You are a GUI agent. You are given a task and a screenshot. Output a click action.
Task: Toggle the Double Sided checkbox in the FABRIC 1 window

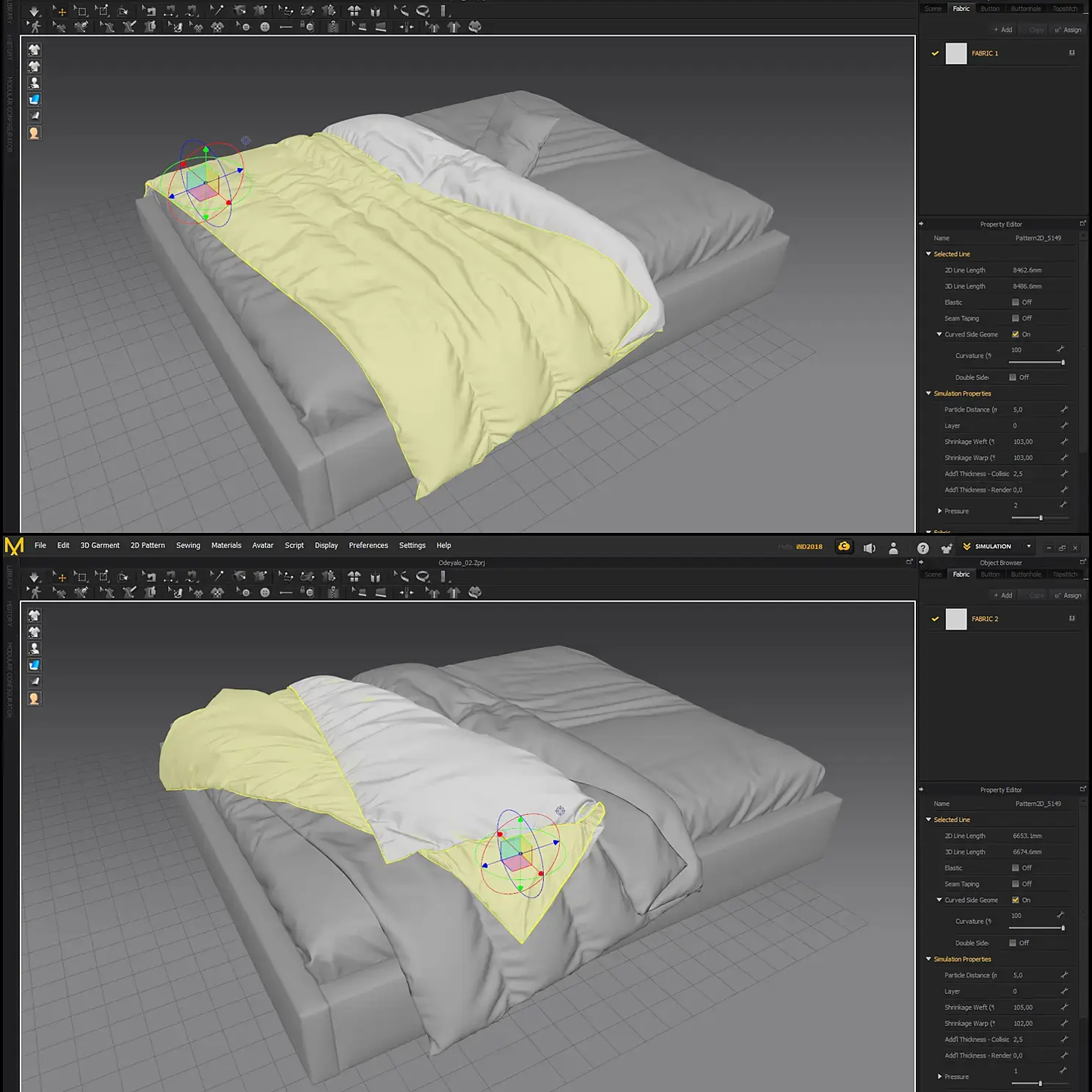[1013, 377]
